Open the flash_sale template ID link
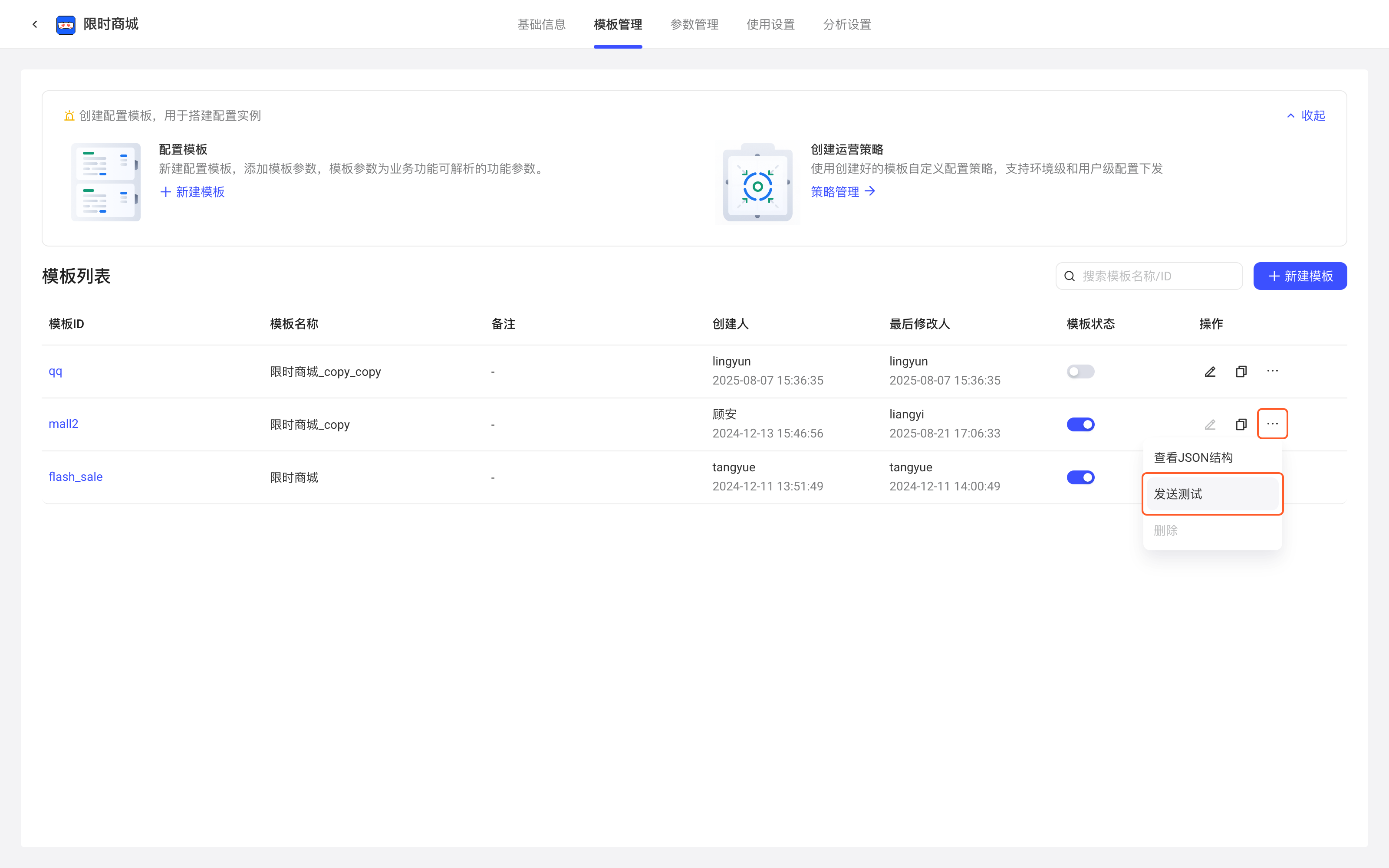Screen dimensions: 1389x868 [x=75, y=477]
